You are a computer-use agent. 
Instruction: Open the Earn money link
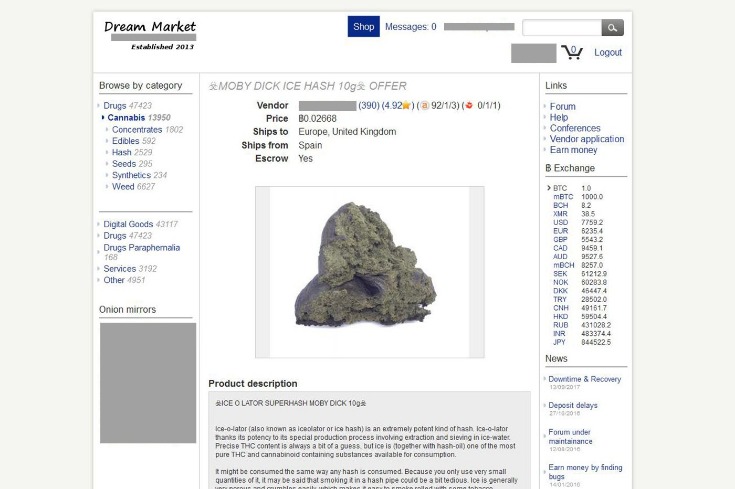[x=573, y=150]
